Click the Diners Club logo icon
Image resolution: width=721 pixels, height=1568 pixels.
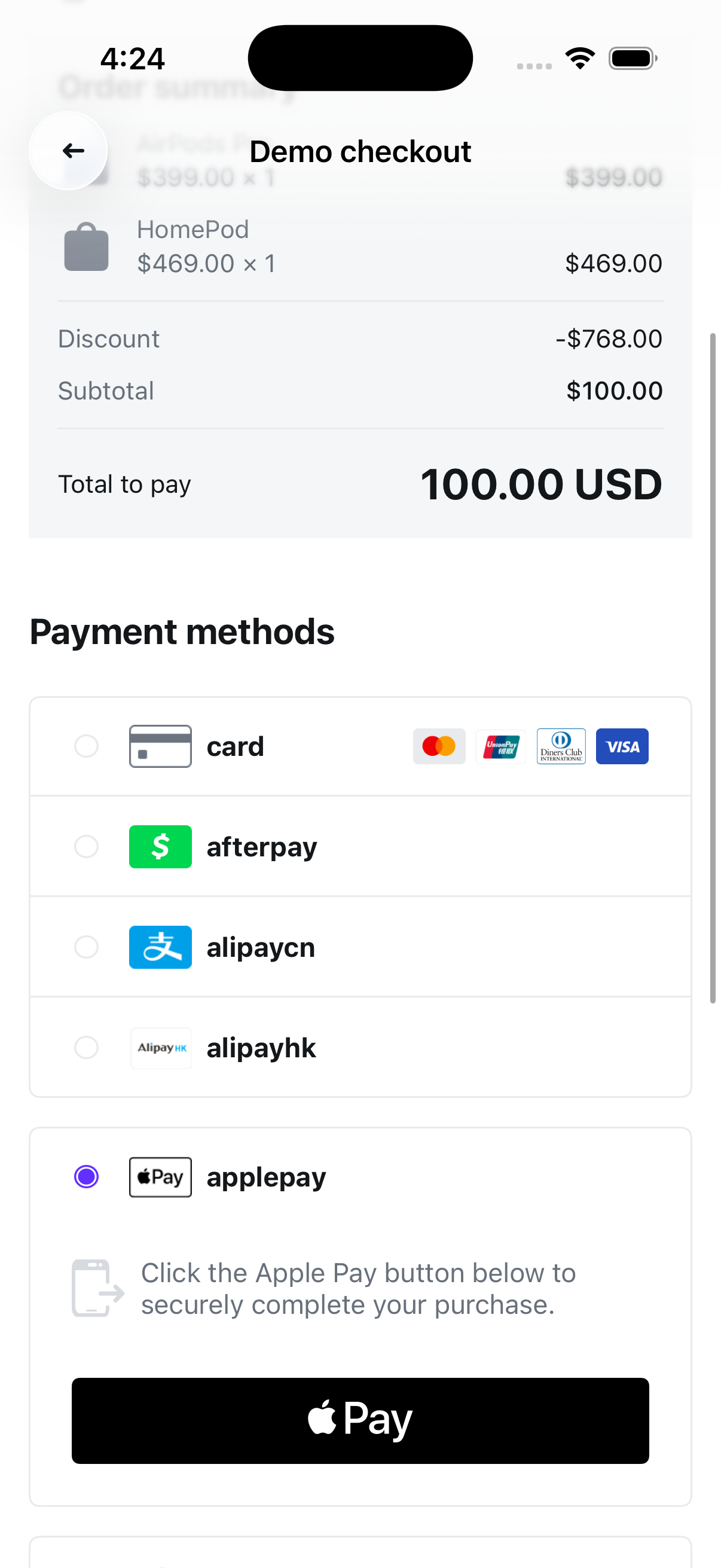point(560,746)
